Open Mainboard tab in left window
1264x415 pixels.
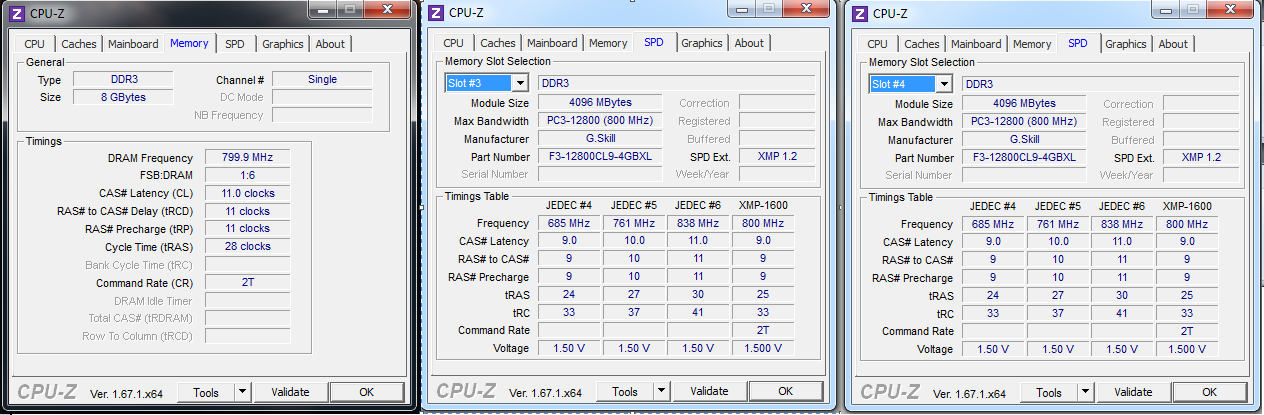point(133,44)
